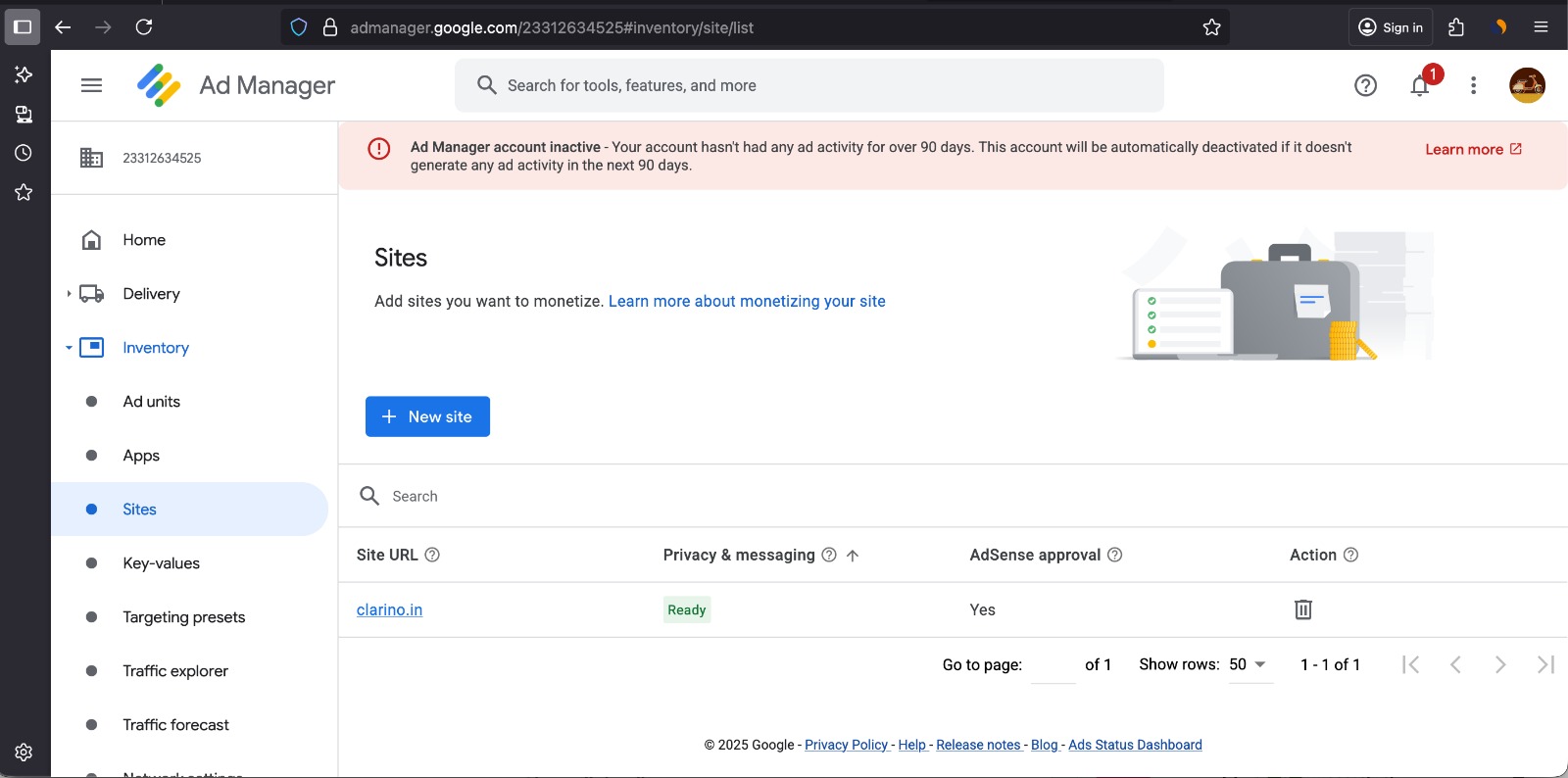Toggle the main hamburger menu
Image resolution: width=1568 pixels, height=778 pixels.
tap(91, 86)
